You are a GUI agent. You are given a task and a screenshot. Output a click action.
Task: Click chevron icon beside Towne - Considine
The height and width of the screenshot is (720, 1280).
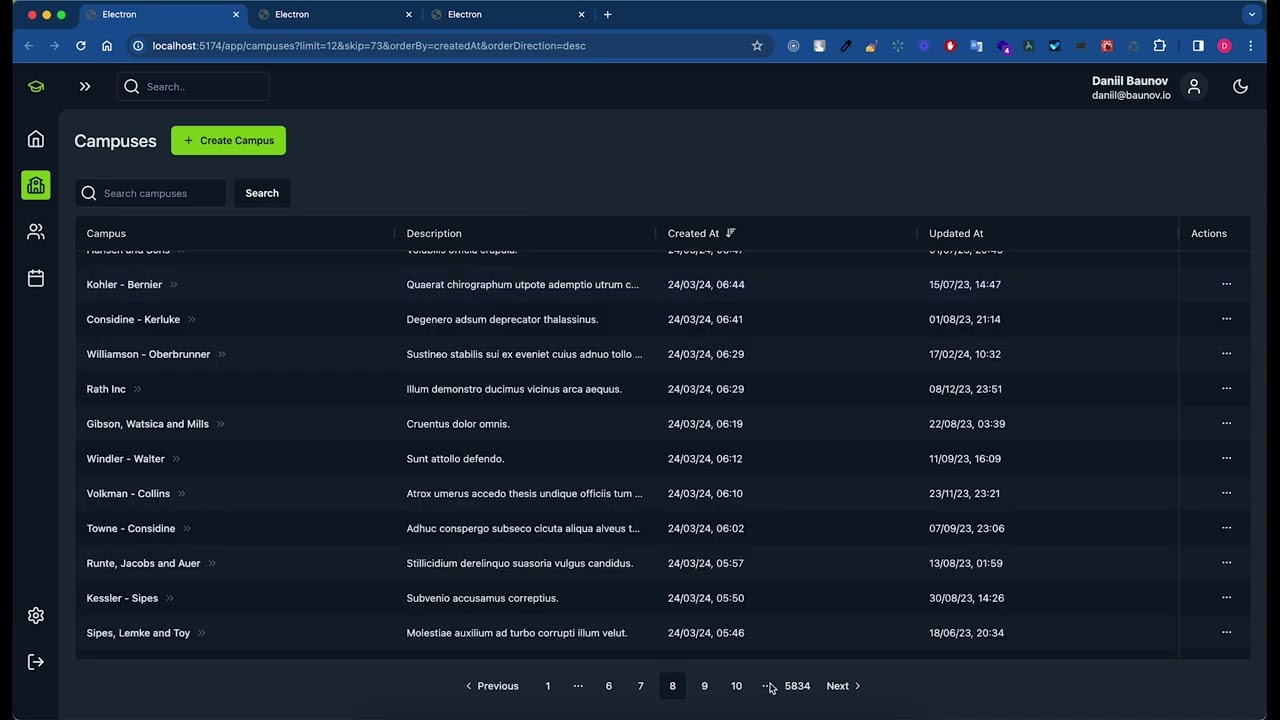pyautogui.click(x=186, y=529)
